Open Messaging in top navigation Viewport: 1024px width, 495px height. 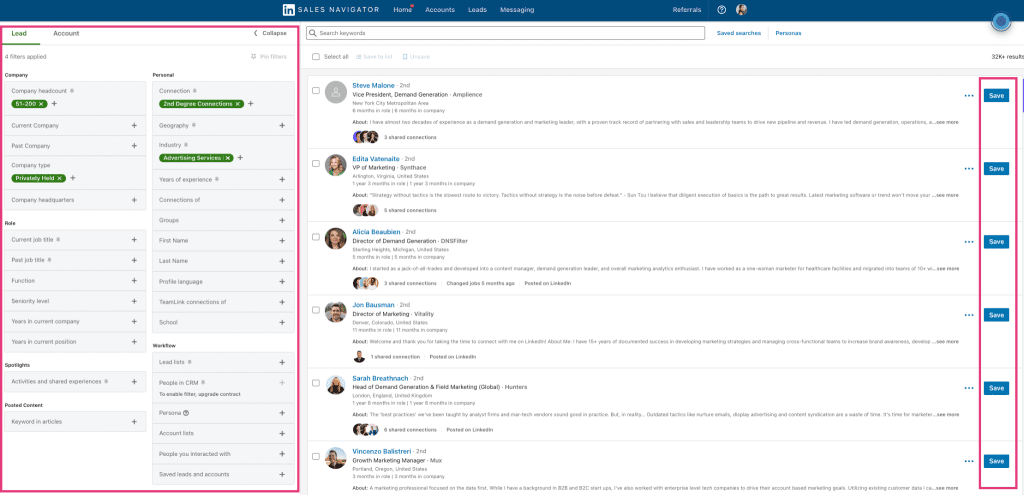tap(517, 10)
